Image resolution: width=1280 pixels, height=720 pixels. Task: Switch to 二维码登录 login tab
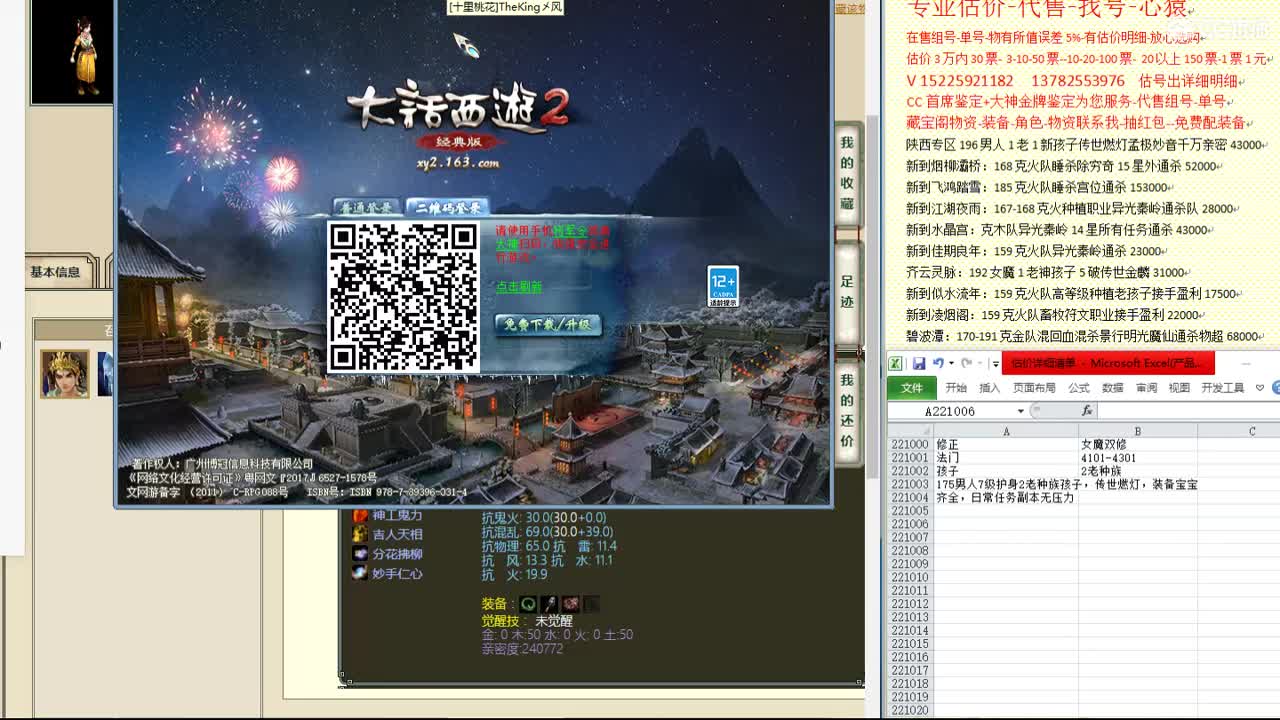pyautogui.click(x=448, y=207)
